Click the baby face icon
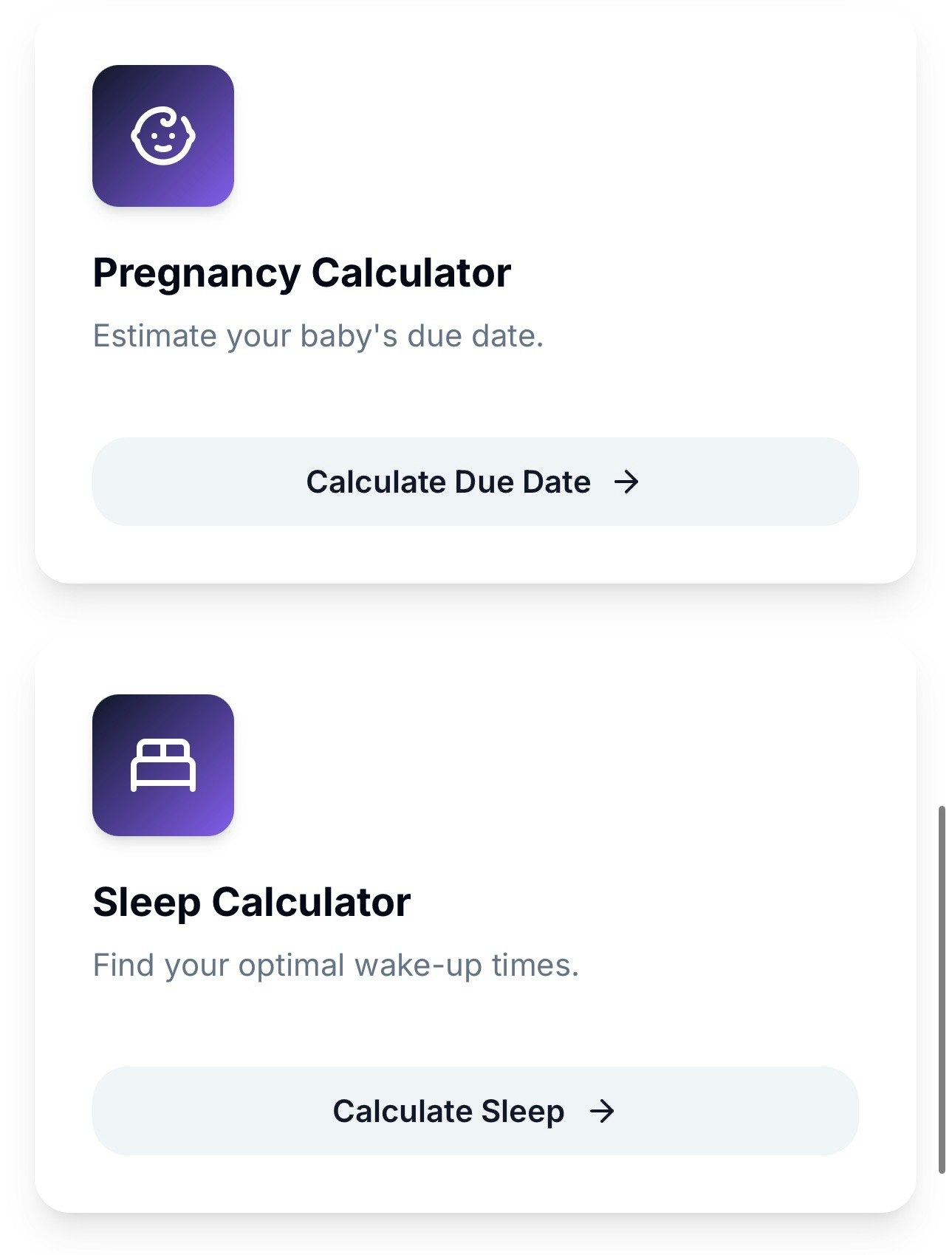Screen dimensions: 952x1255 click(x=162, y=136)
